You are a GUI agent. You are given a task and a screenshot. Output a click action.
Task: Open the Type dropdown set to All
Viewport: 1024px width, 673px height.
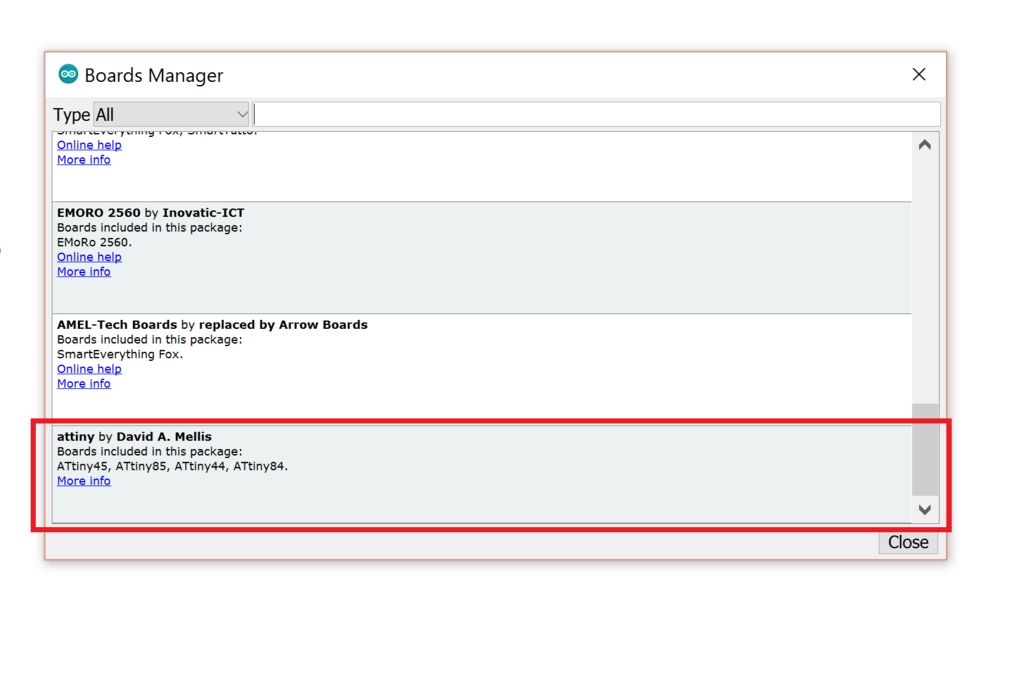[x=171, y=115]
